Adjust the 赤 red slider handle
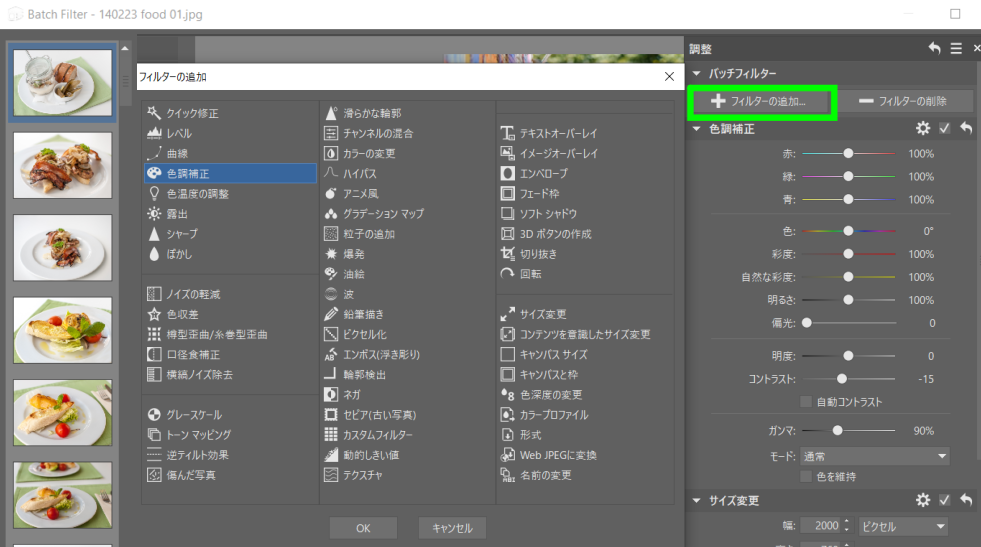Screen dimensions: 981x547 tap(848, 153)
